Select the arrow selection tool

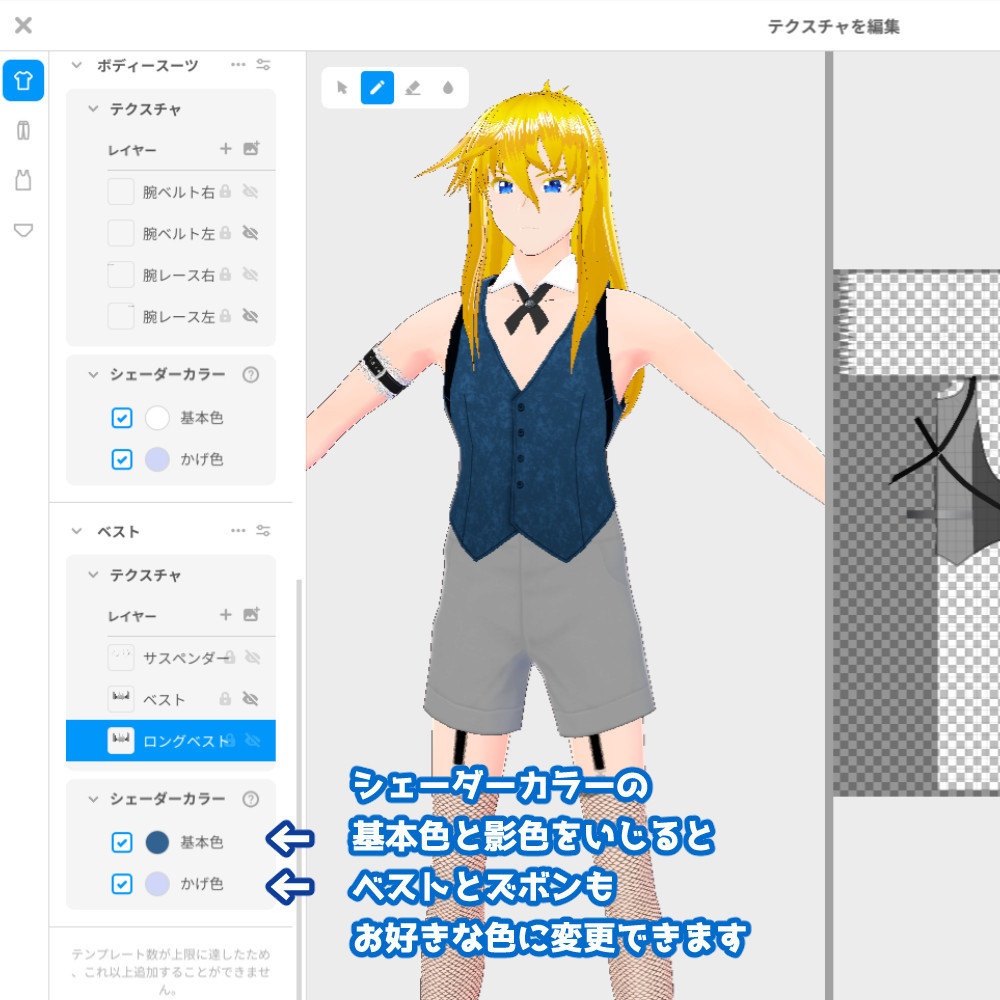[x=341, y=88]
